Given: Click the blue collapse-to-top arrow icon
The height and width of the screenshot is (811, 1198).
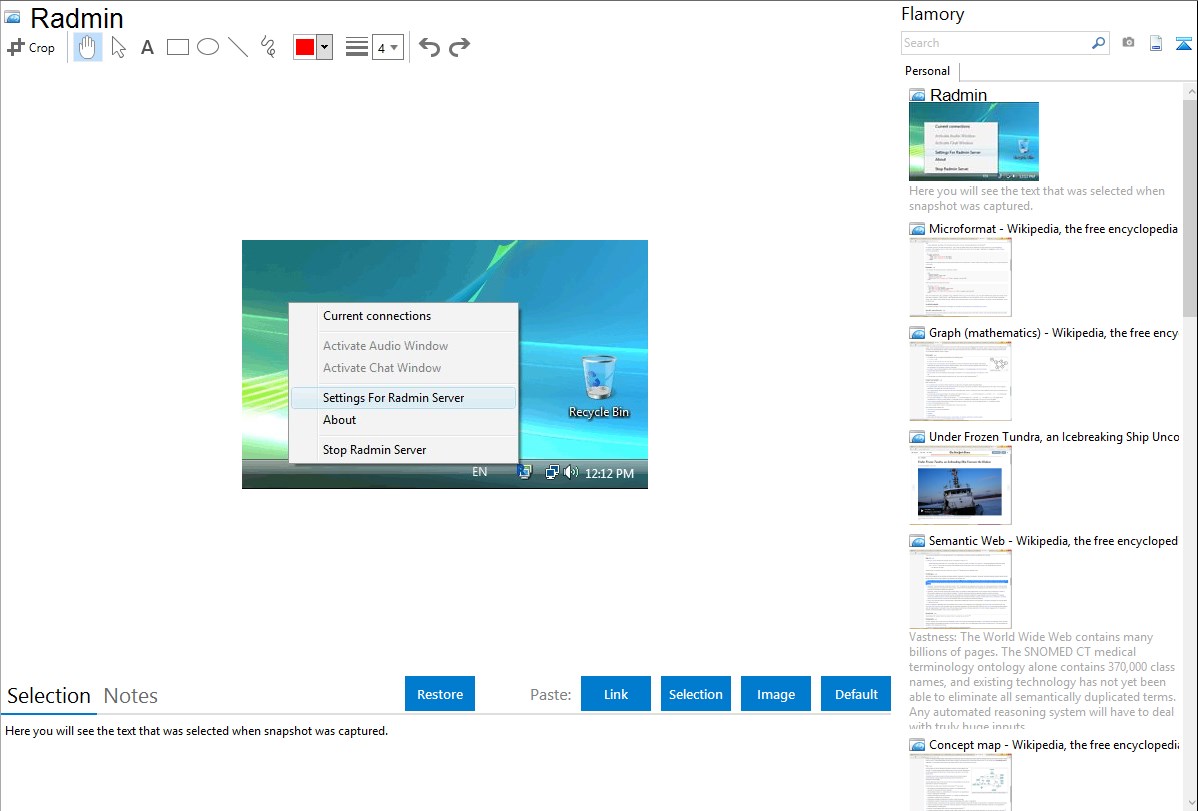Looking at the screenshot, I should [1184, 43].
